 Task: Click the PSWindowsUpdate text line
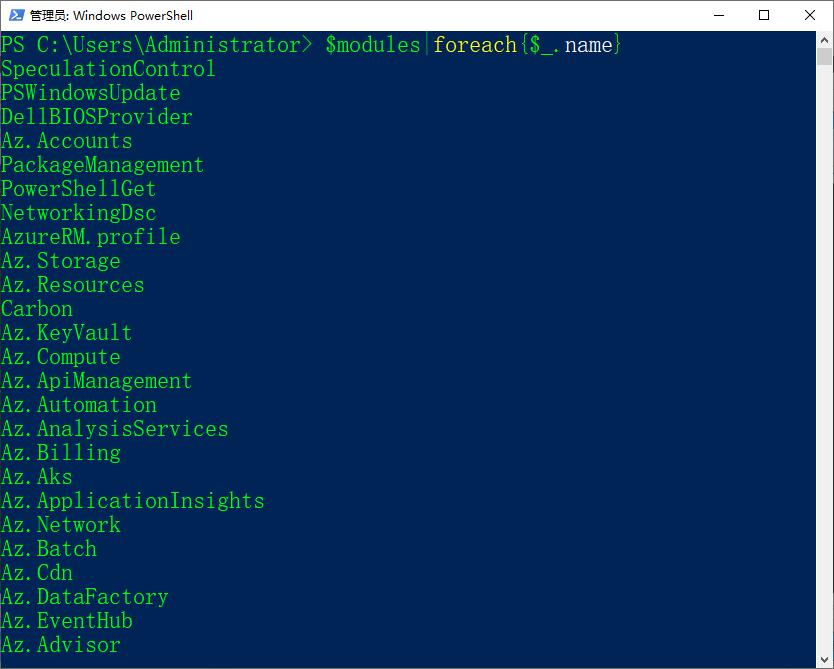point(88,92)
